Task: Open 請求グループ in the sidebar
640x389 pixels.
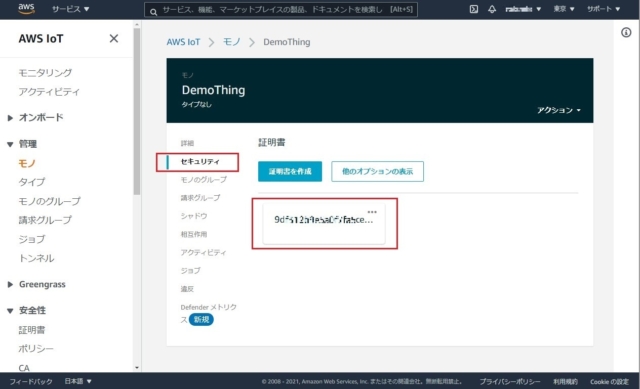Action: coord(45,220)
